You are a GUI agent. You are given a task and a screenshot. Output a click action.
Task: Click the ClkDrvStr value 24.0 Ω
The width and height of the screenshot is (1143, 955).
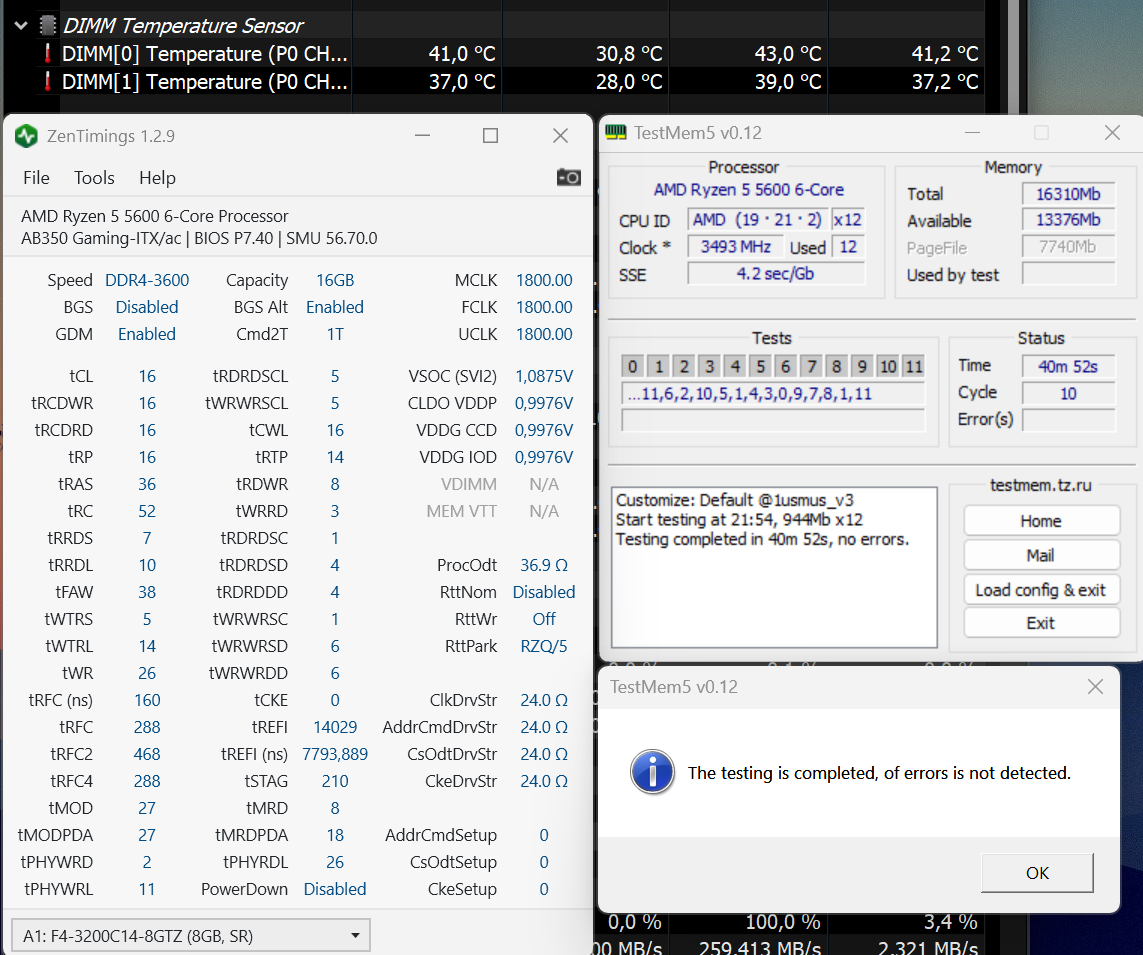coord(544,700)
